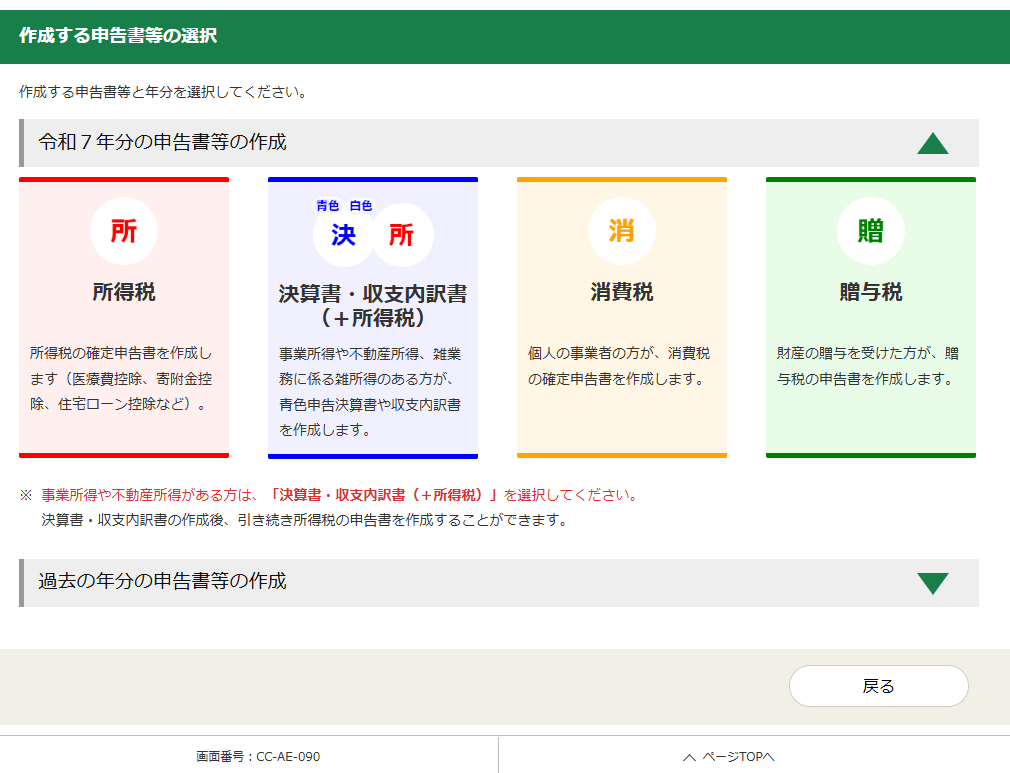This screenshot has height=773, width=1010.
Task: Click the red 所 icon in blue card
Action: pos(402,236)
